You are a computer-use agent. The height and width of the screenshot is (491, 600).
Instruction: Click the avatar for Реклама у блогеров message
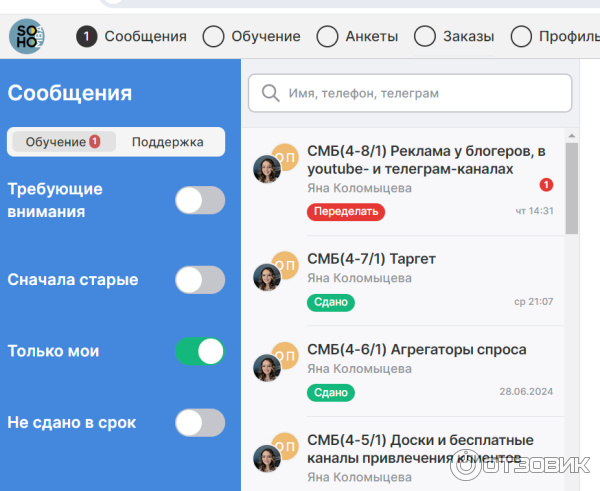tap(268, 169)
